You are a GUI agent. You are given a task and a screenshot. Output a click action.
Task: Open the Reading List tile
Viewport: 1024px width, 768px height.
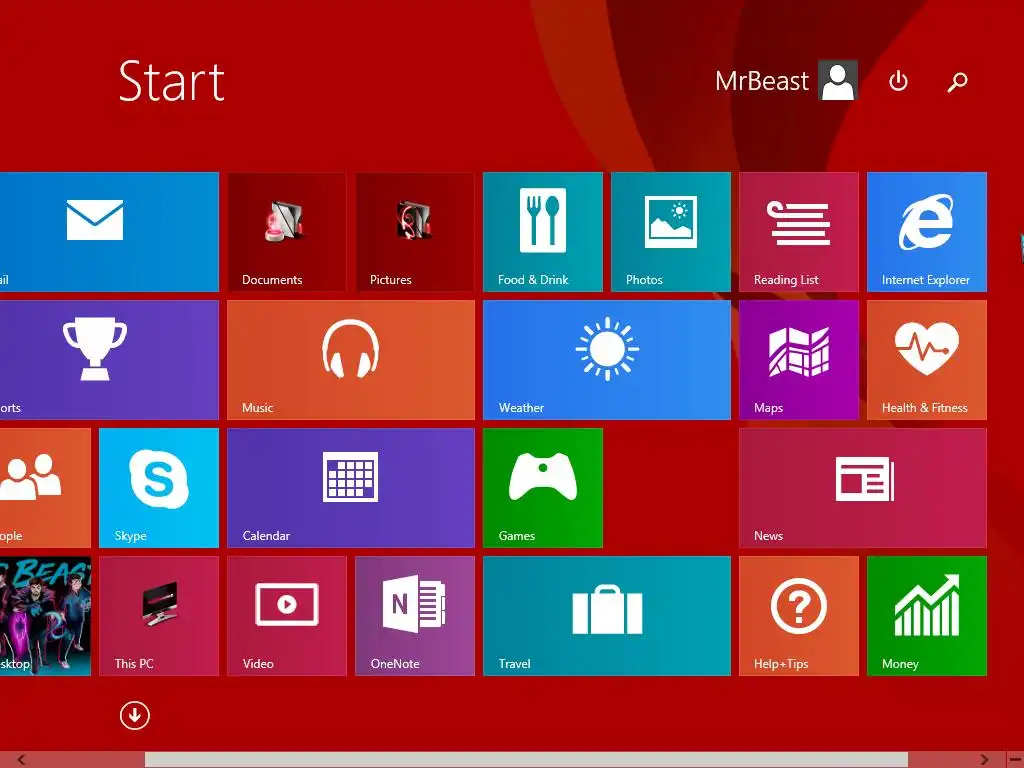799,232
